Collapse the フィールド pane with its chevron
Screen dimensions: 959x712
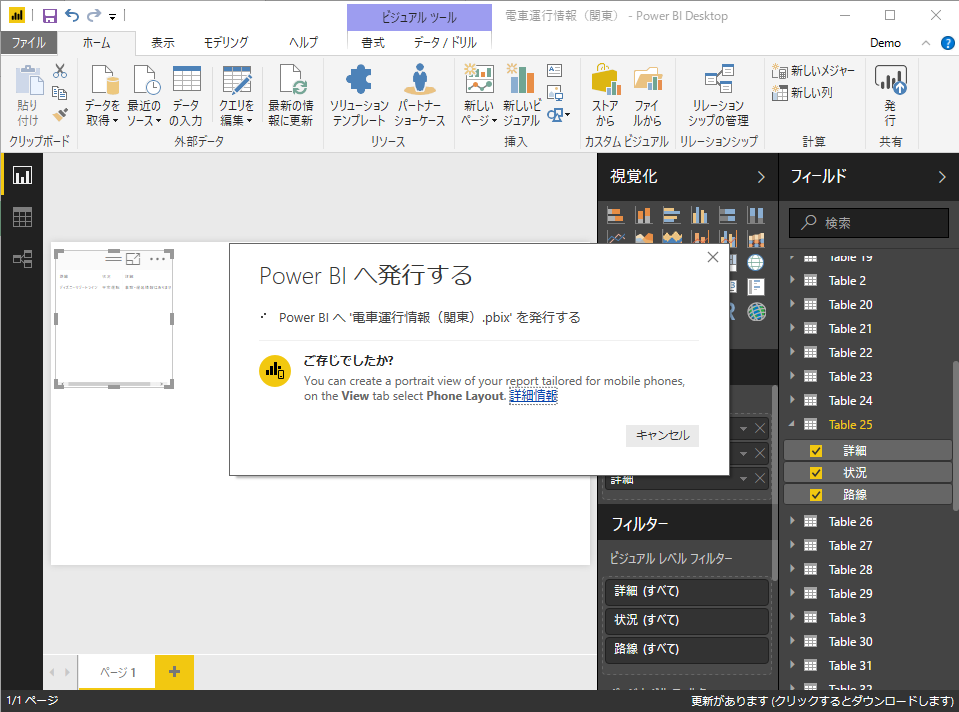tap(942, 177)
